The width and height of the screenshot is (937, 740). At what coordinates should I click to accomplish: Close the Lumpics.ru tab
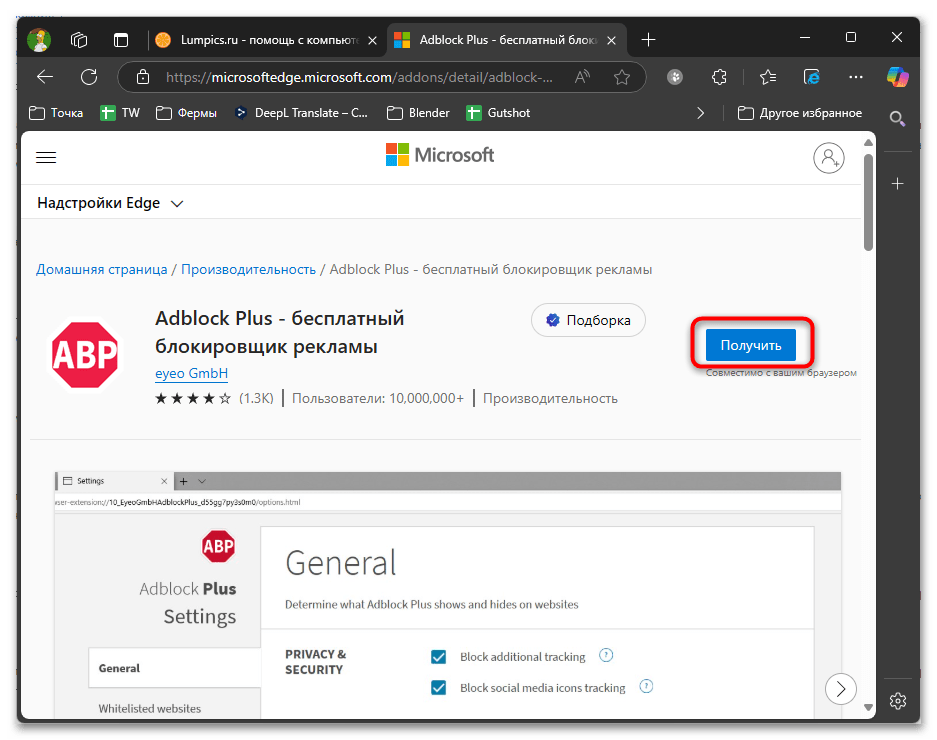(x=372, y=40)
